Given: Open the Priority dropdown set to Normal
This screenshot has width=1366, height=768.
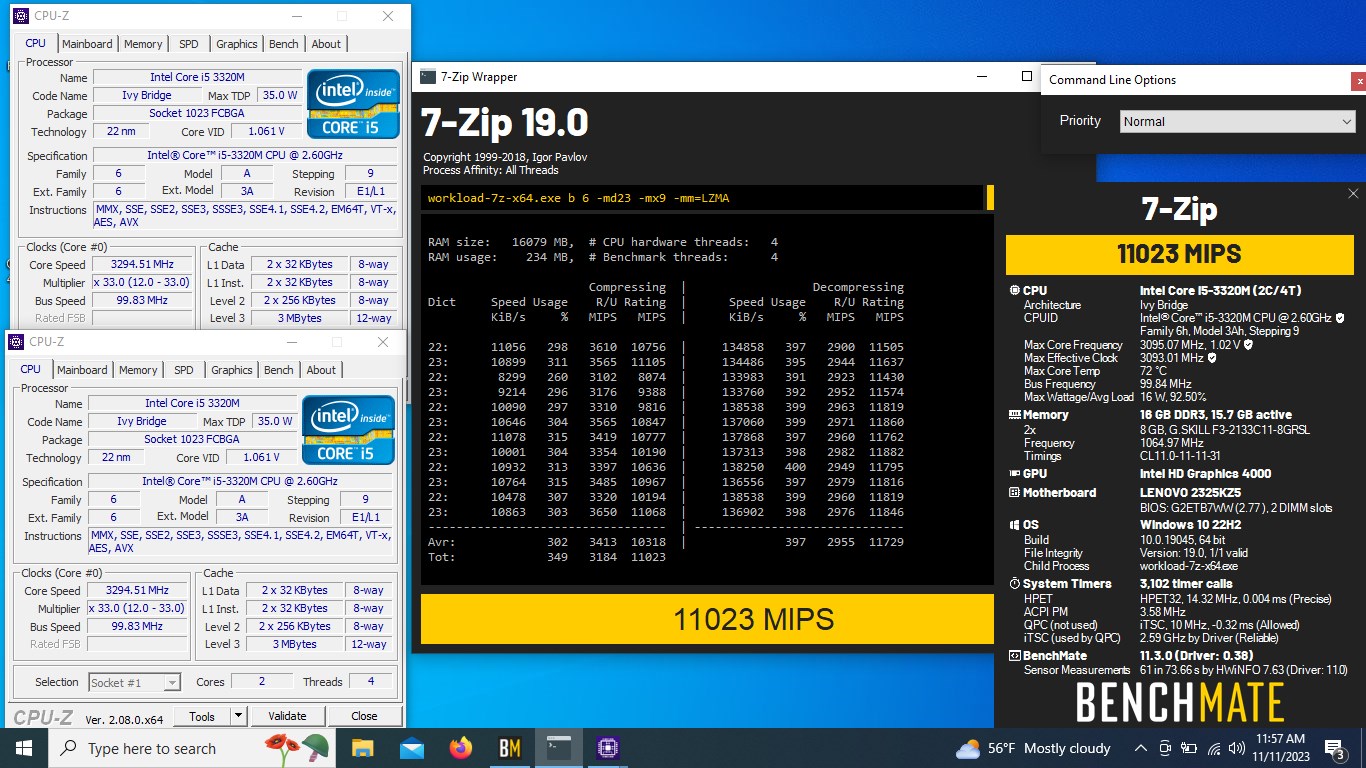Looking at the screenshot, I should pos(1238,121).
